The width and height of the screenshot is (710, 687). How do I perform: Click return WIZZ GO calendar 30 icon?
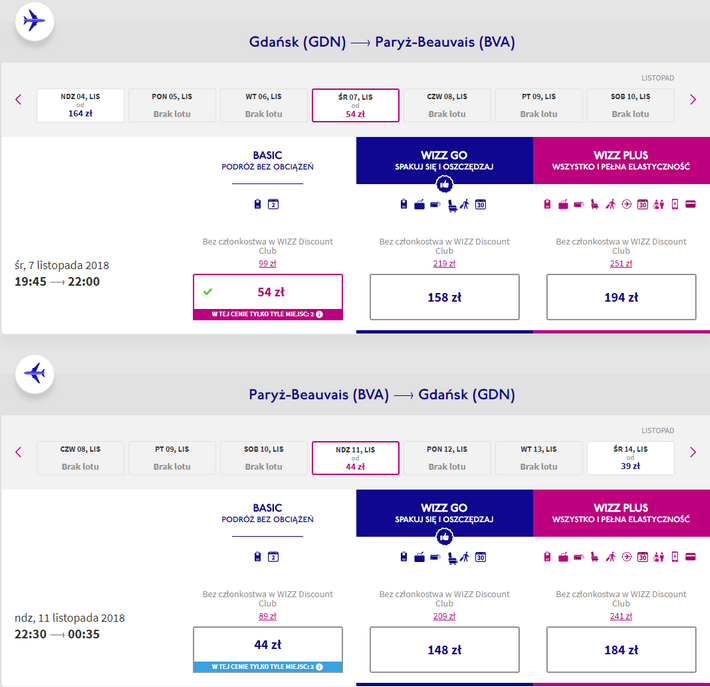pyautogui.click(x=480, y=557)
